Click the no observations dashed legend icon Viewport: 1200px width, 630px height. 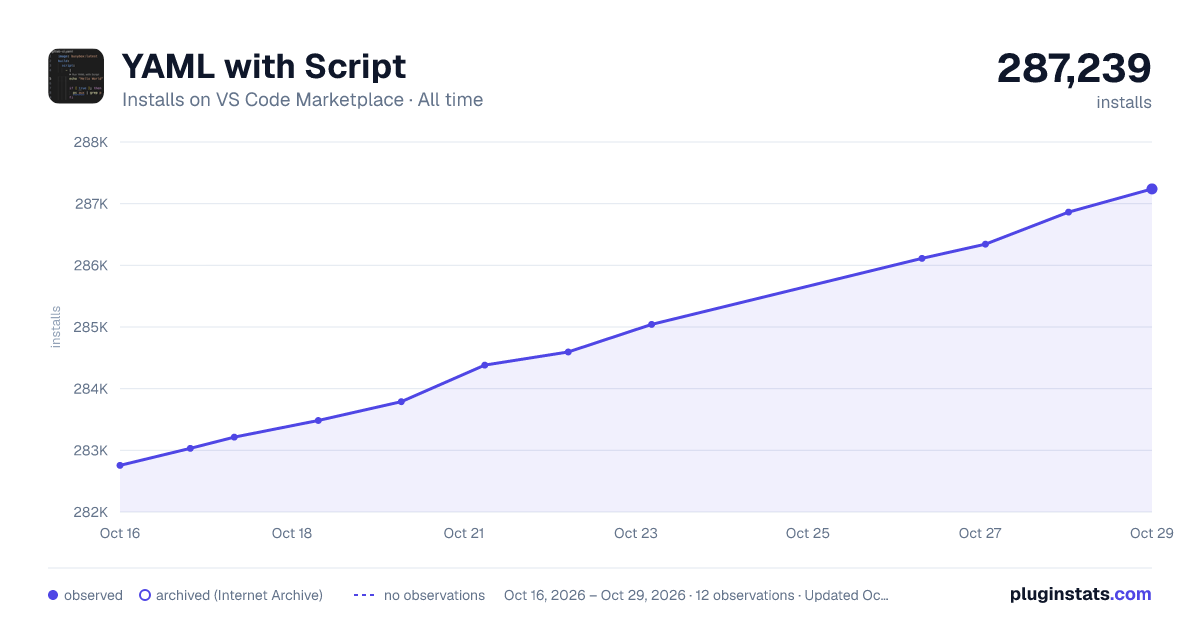pos(364,595)
